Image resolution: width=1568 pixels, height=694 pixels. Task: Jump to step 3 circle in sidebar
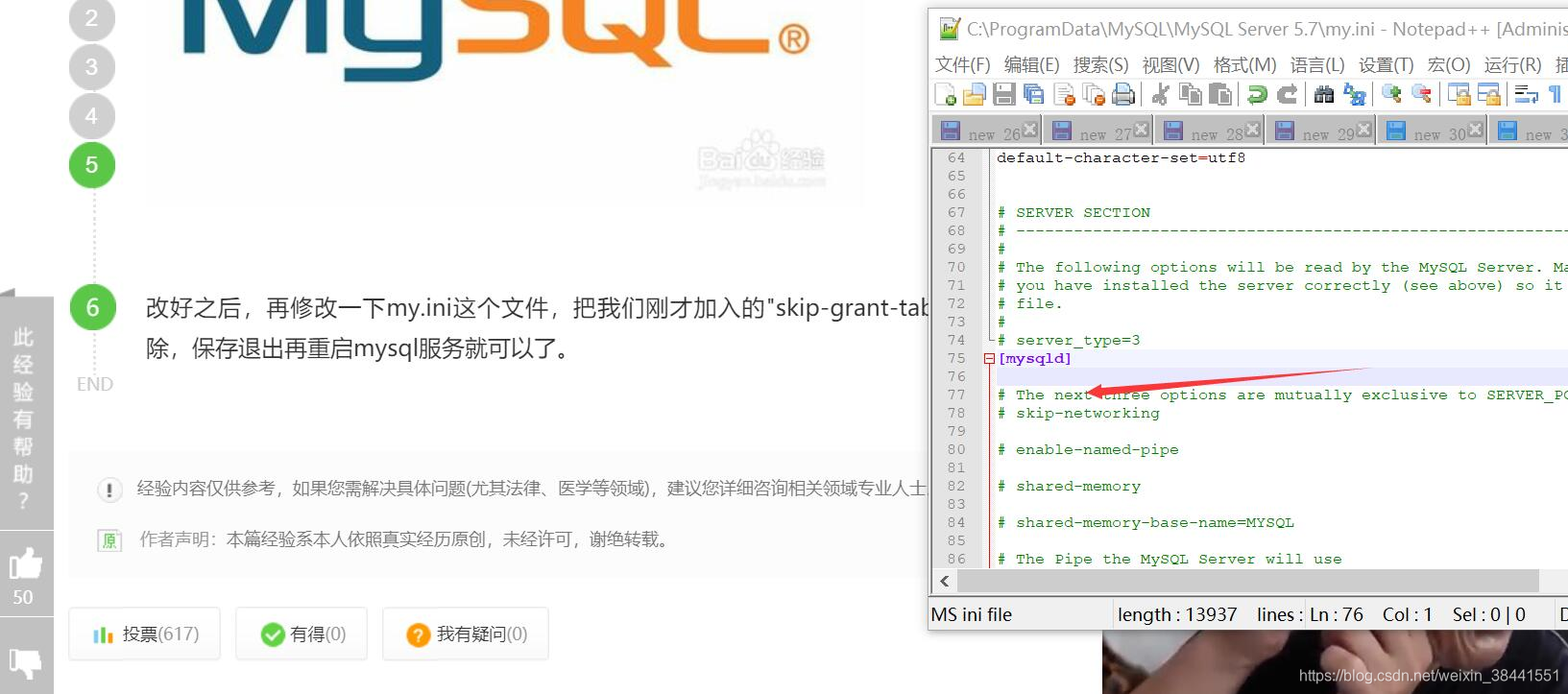coord(92,67)
